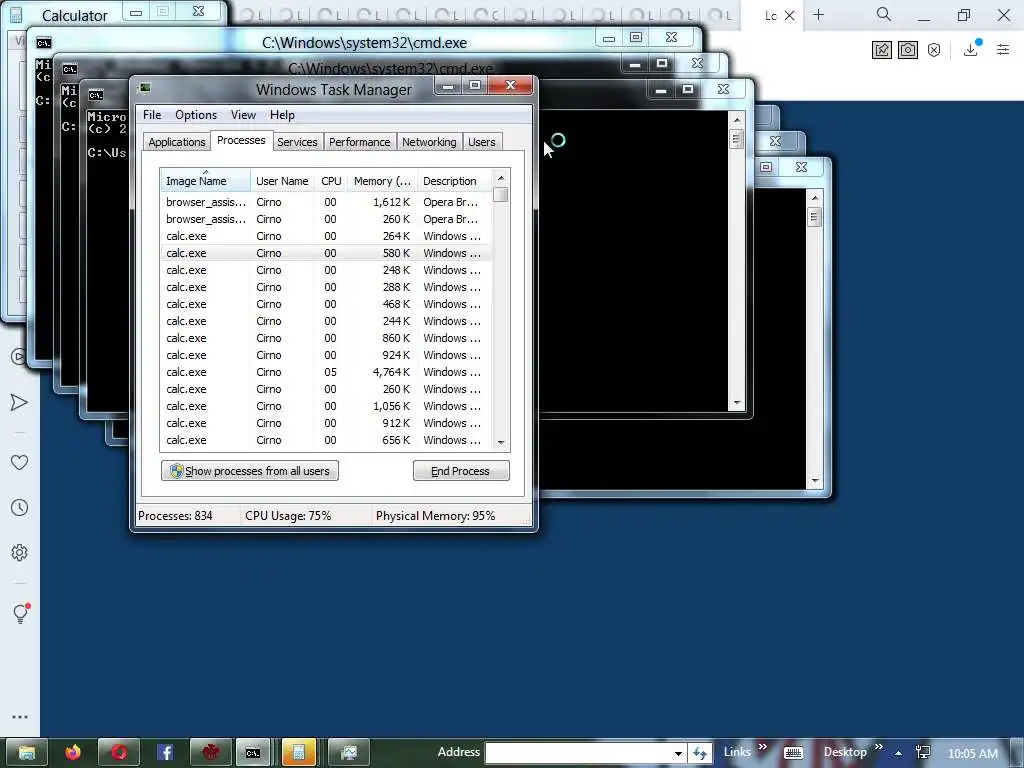Select the calc.exe row using 656 K
The width and height of the screenshot is (1024, 768).
[x=326, y=440]
